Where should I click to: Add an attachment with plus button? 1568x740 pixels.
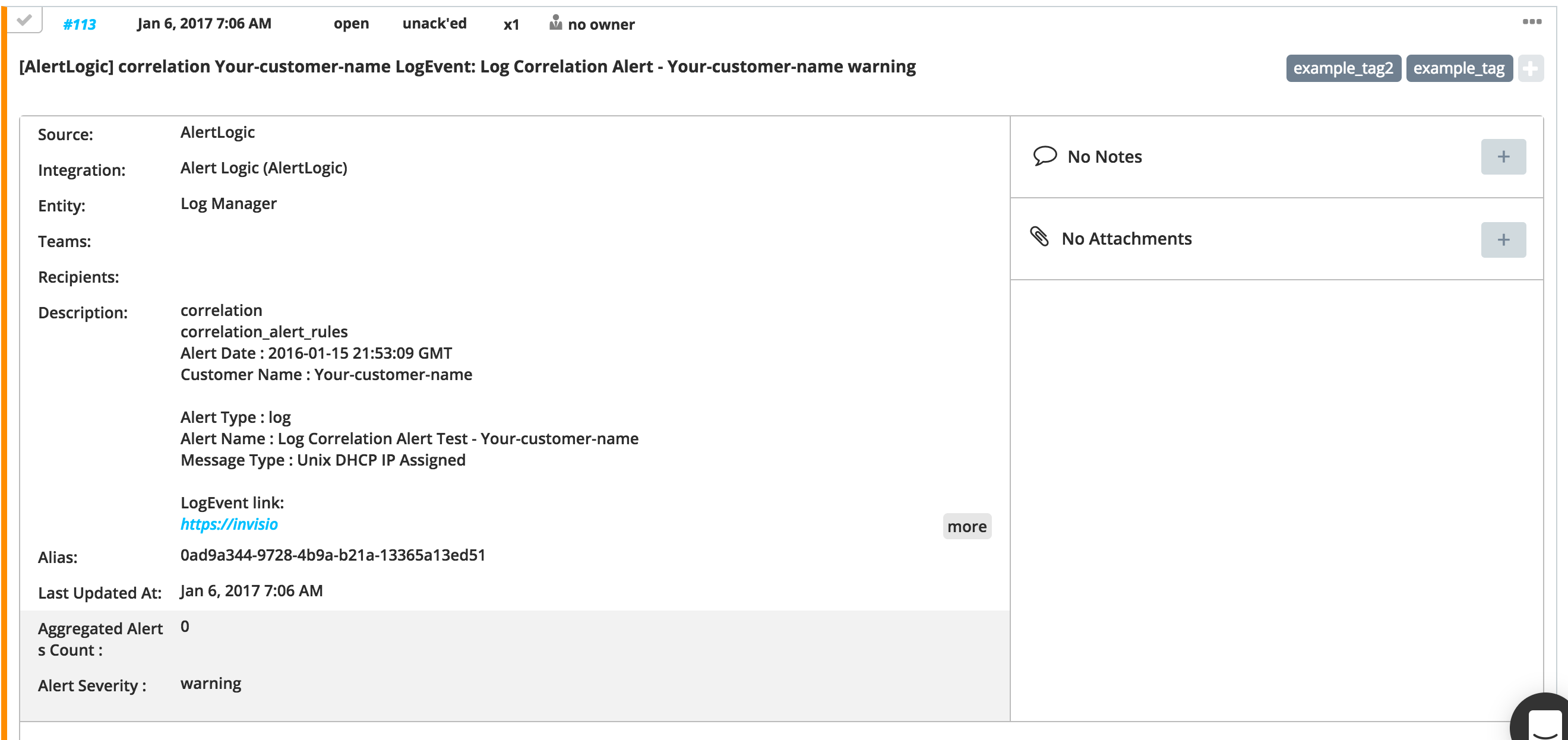coord(1503,240)
